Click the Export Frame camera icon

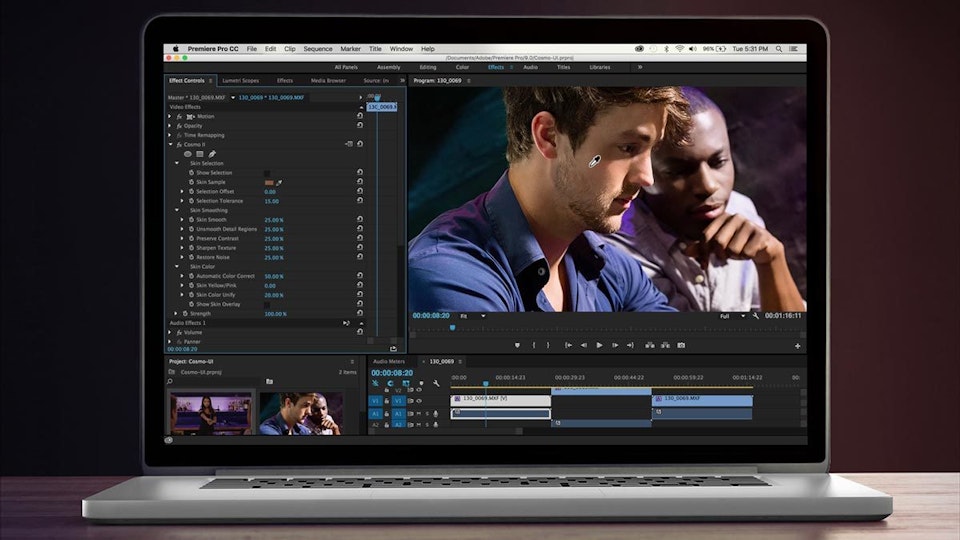(x=681, y=345)
